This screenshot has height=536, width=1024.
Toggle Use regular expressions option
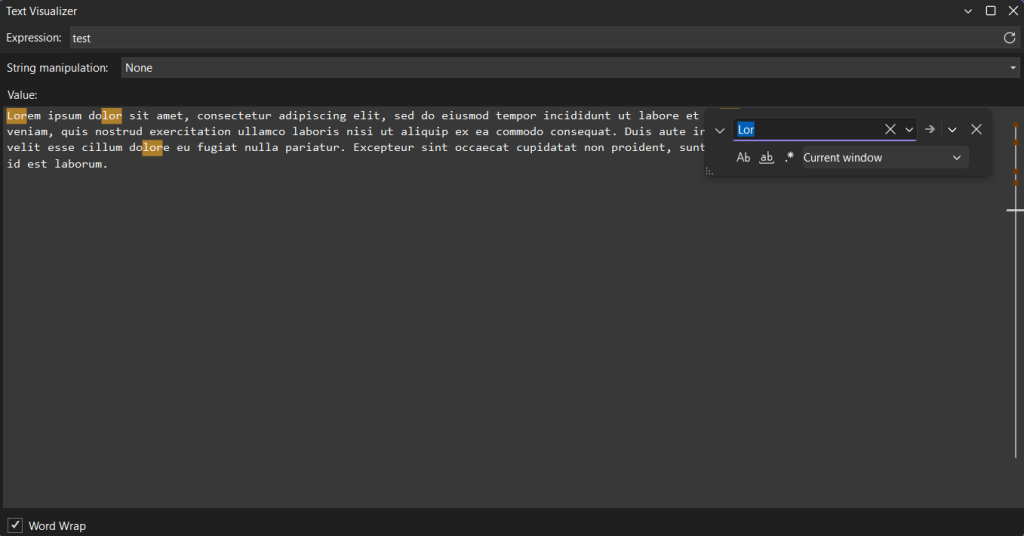(x=789, y=157)
